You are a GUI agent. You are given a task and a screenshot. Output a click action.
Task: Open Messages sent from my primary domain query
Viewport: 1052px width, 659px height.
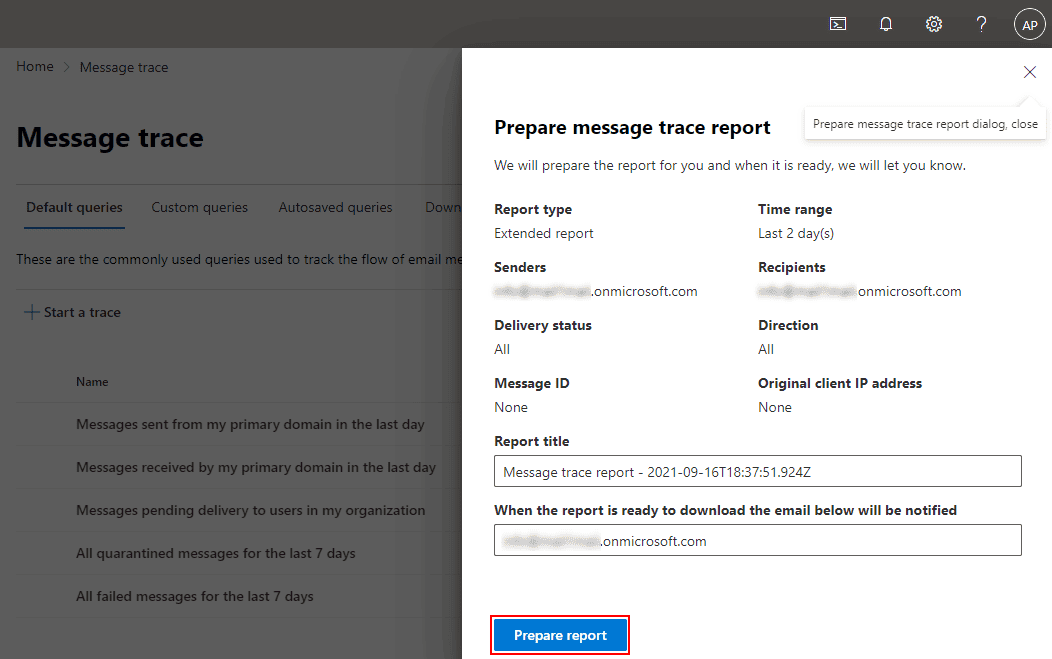(x=250, y=424)
